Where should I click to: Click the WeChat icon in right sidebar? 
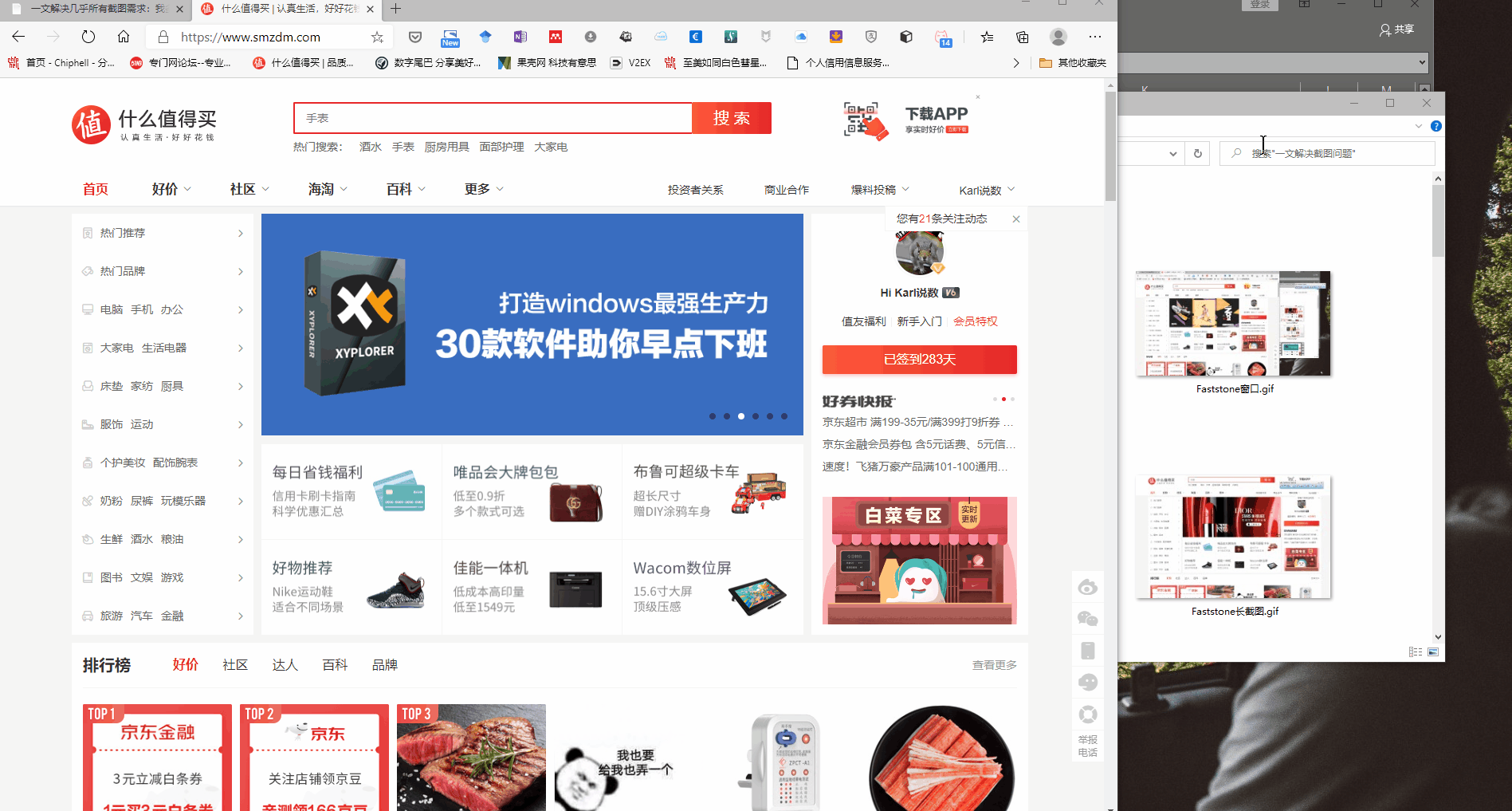1088,619
